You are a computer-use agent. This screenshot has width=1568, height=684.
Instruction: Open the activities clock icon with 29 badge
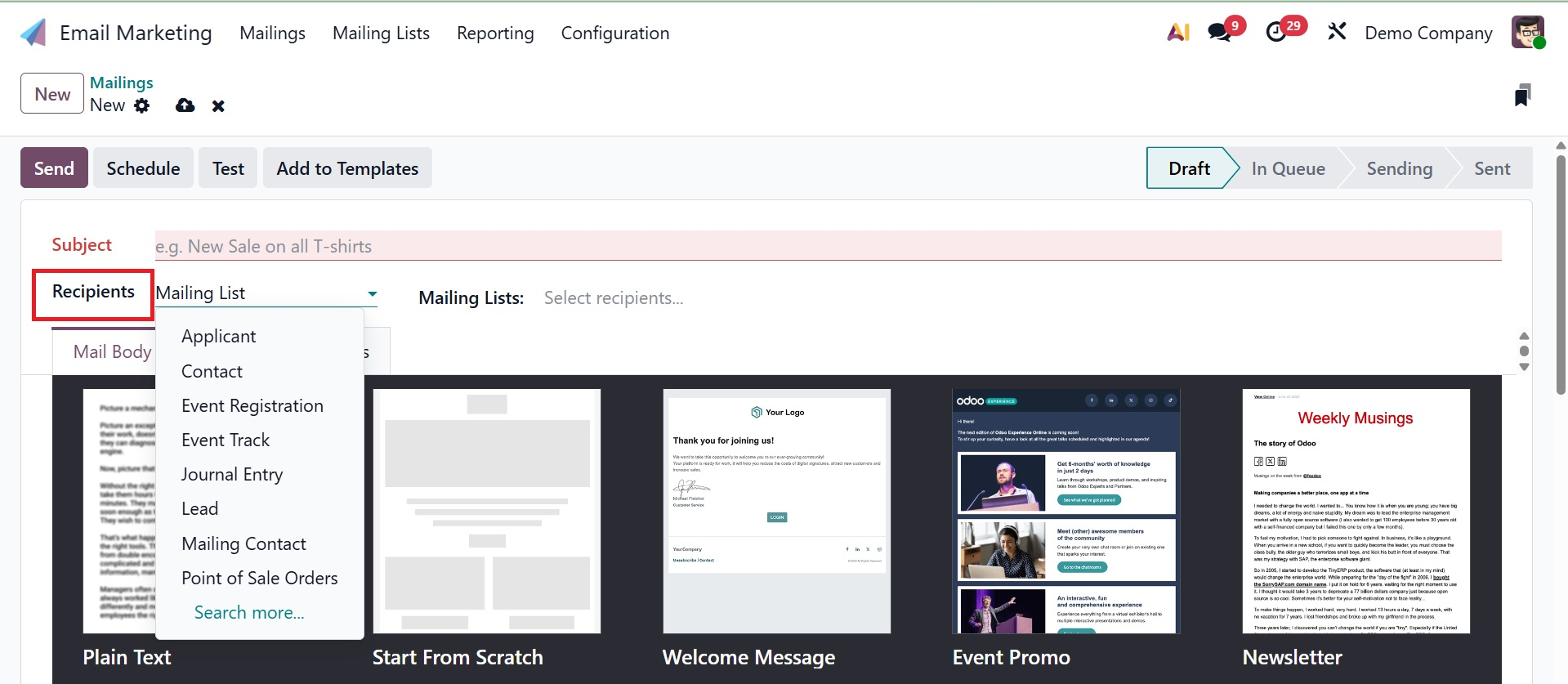1275,33
